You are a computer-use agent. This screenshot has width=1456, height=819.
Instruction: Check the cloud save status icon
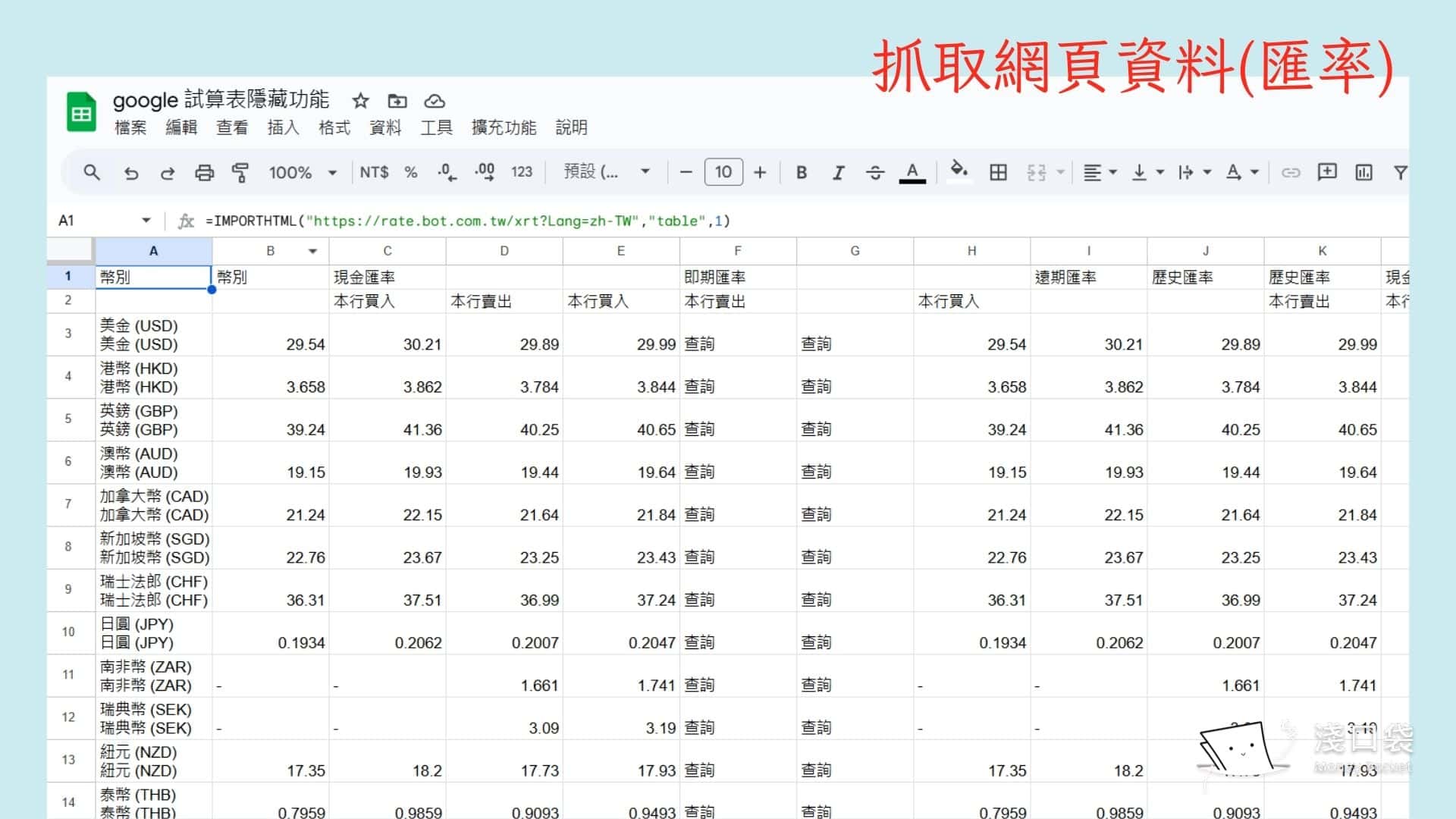[x=434, y=101]
